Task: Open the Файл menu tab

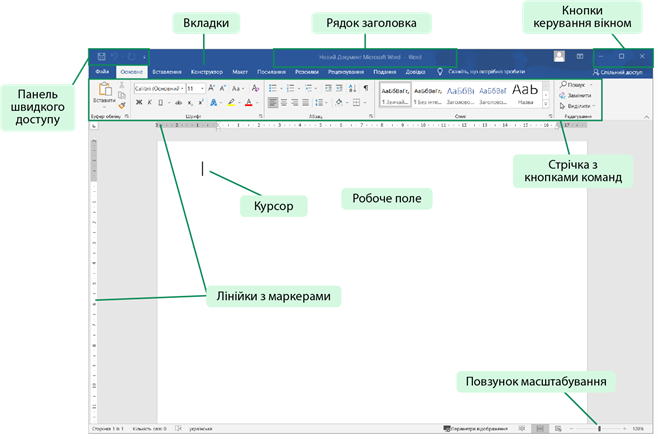Action: pos(102,72)
